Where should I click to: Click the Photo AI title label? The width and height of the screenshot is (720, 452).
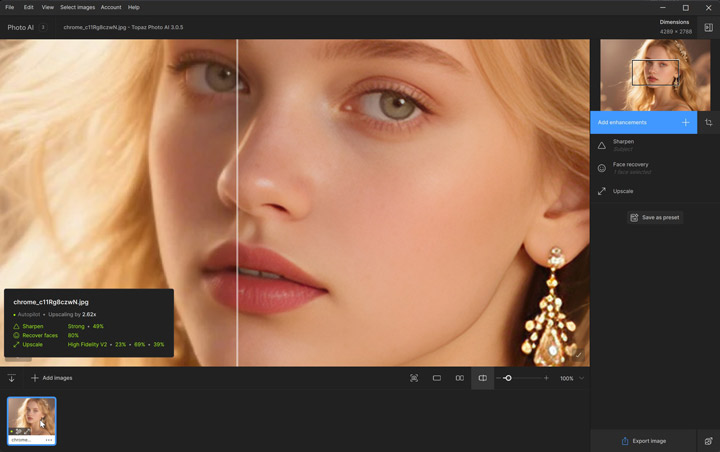pyautogui.click(x=21, y=28)
